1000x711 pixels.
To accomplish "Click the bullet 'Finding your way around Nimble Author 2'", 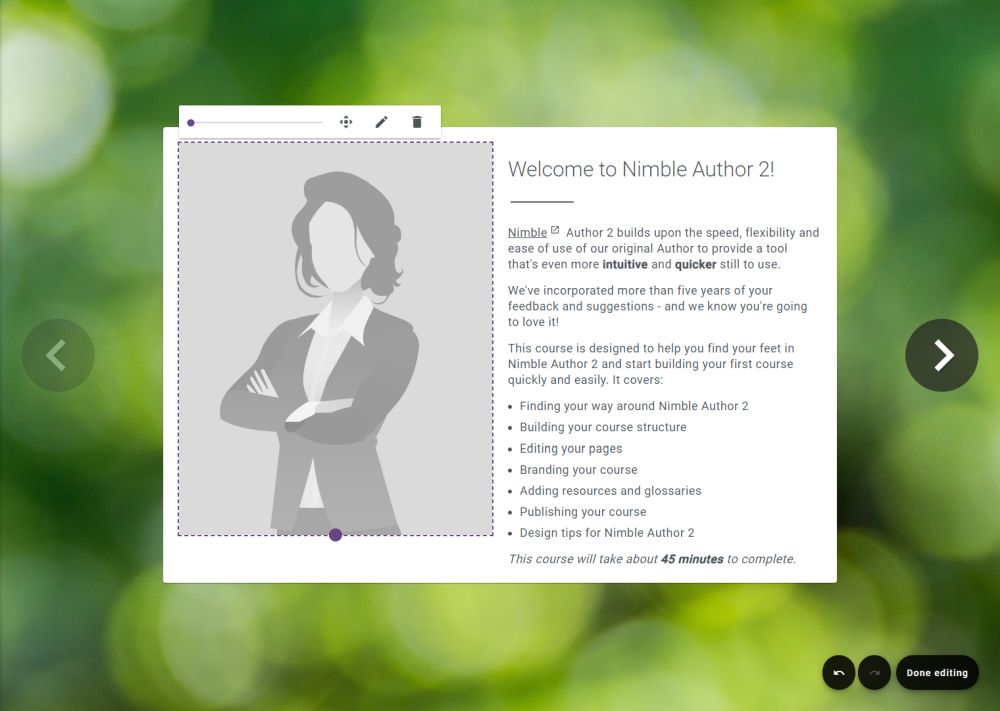I will tap(634, 406).
